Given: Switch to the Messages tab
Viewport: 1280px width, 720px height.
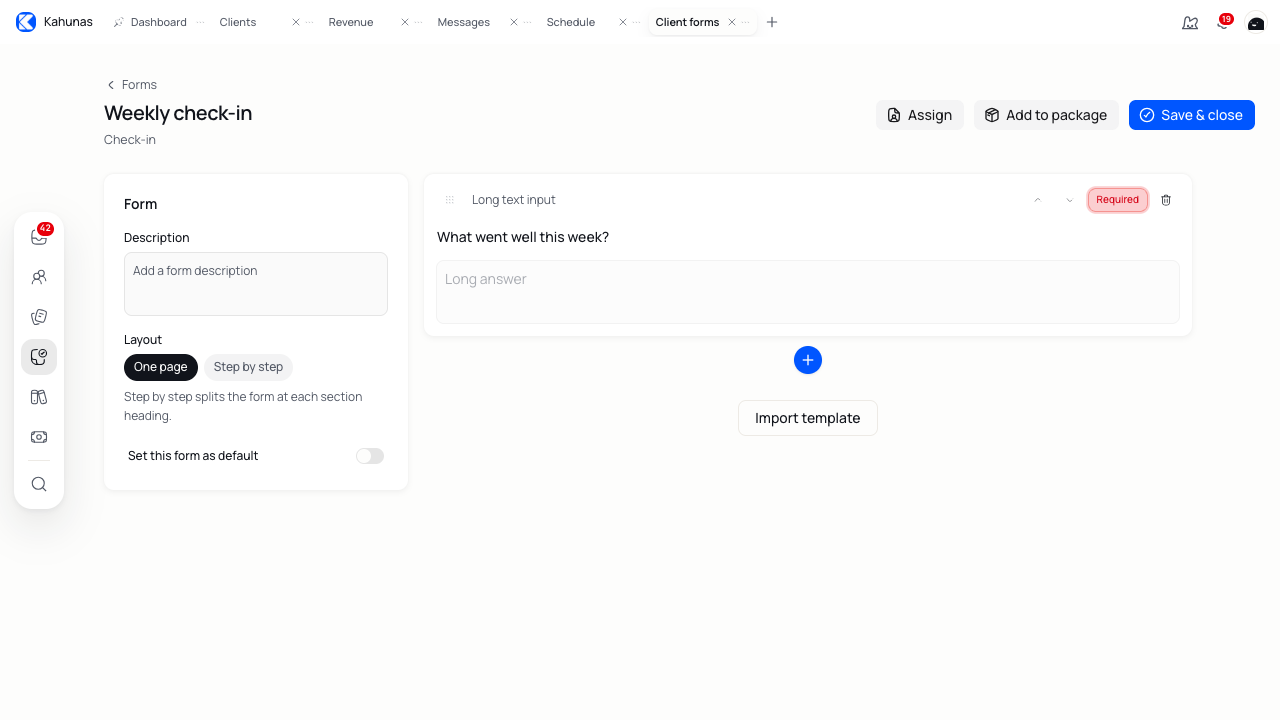Looking at the screenshot, I should [x=464, y=22].
